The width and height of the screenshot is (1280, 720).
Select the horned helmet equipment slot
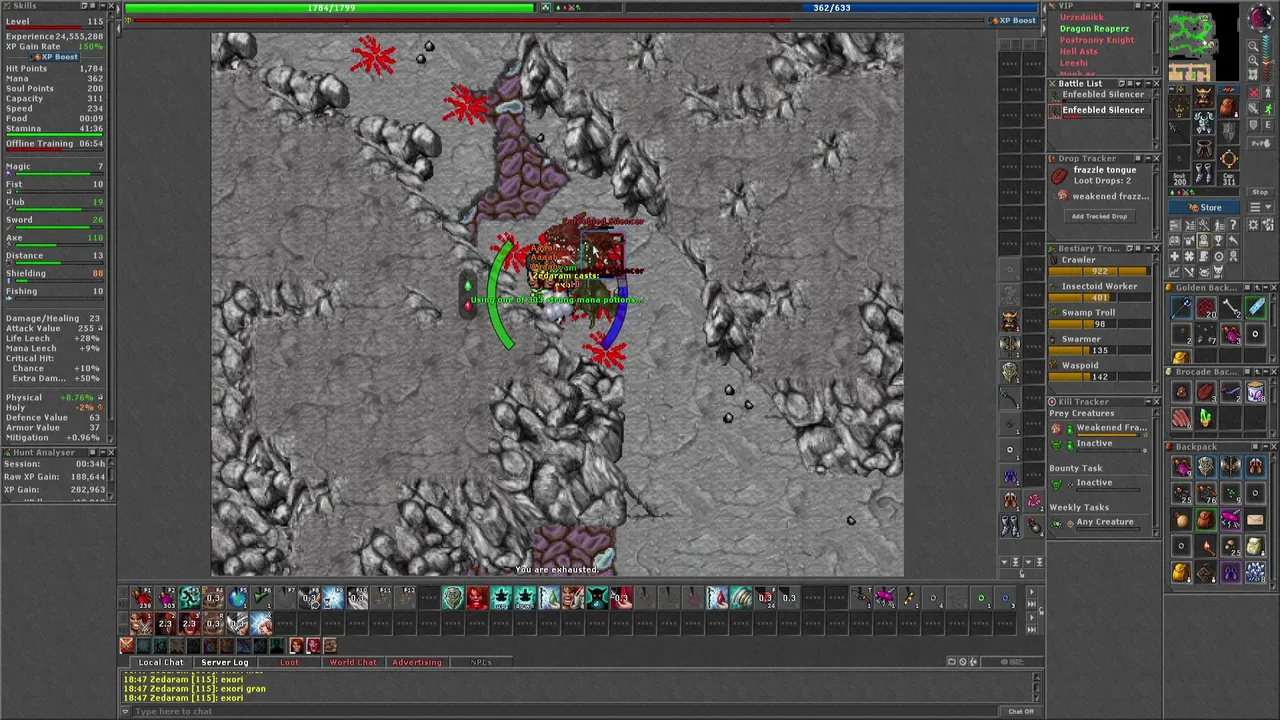(x=1204, y=97)
